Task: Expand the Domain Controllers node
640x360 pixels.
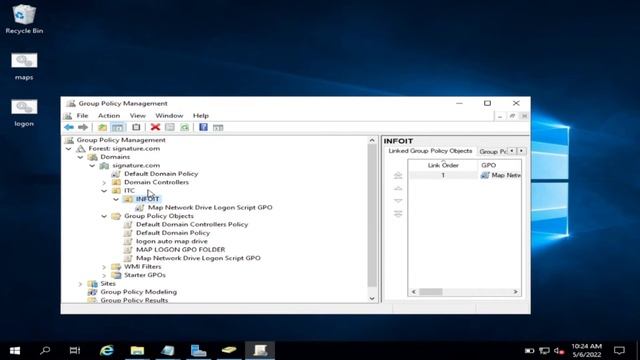Action: tap(104, 182)
